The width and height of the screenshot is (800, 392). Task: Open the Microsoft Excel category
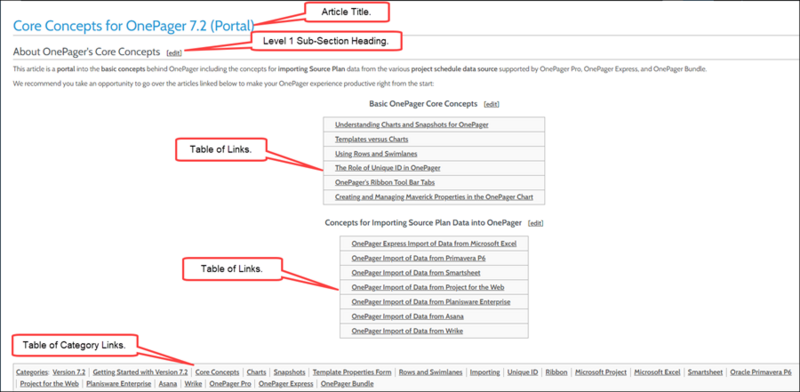pyautogui.click(x=657, y=373)
